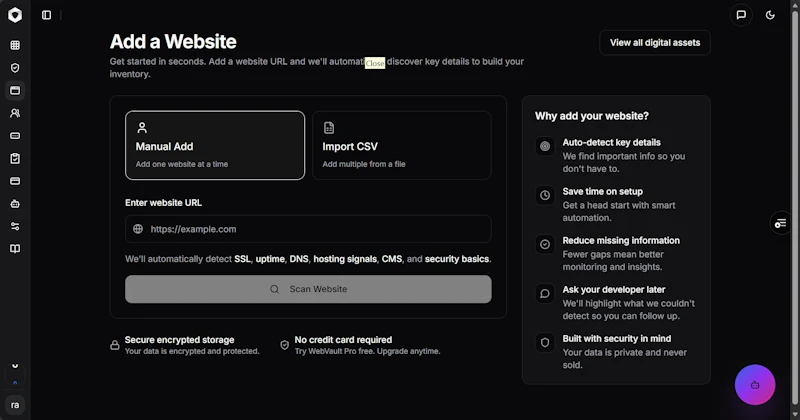Click the 'Why add your website?' heading
Screen dimensions: 800x420
[592, 116]
